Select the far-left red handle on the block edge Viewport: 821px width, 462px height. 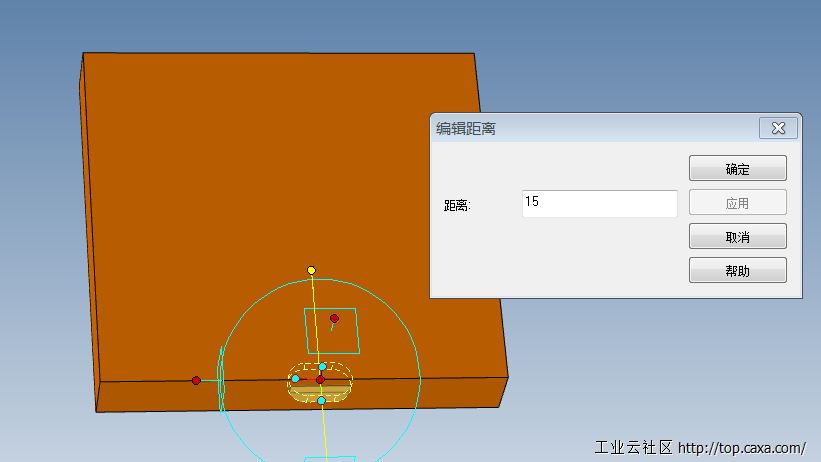coord(196,380)
